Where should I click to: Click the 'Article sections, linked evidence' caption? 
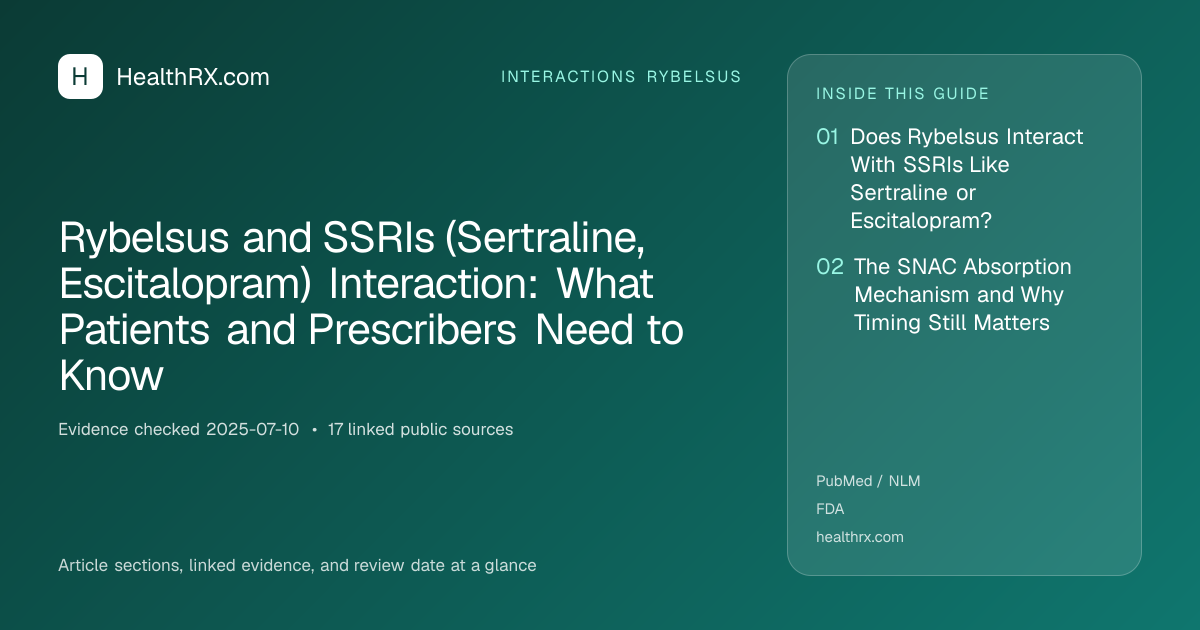pos(297,566)
